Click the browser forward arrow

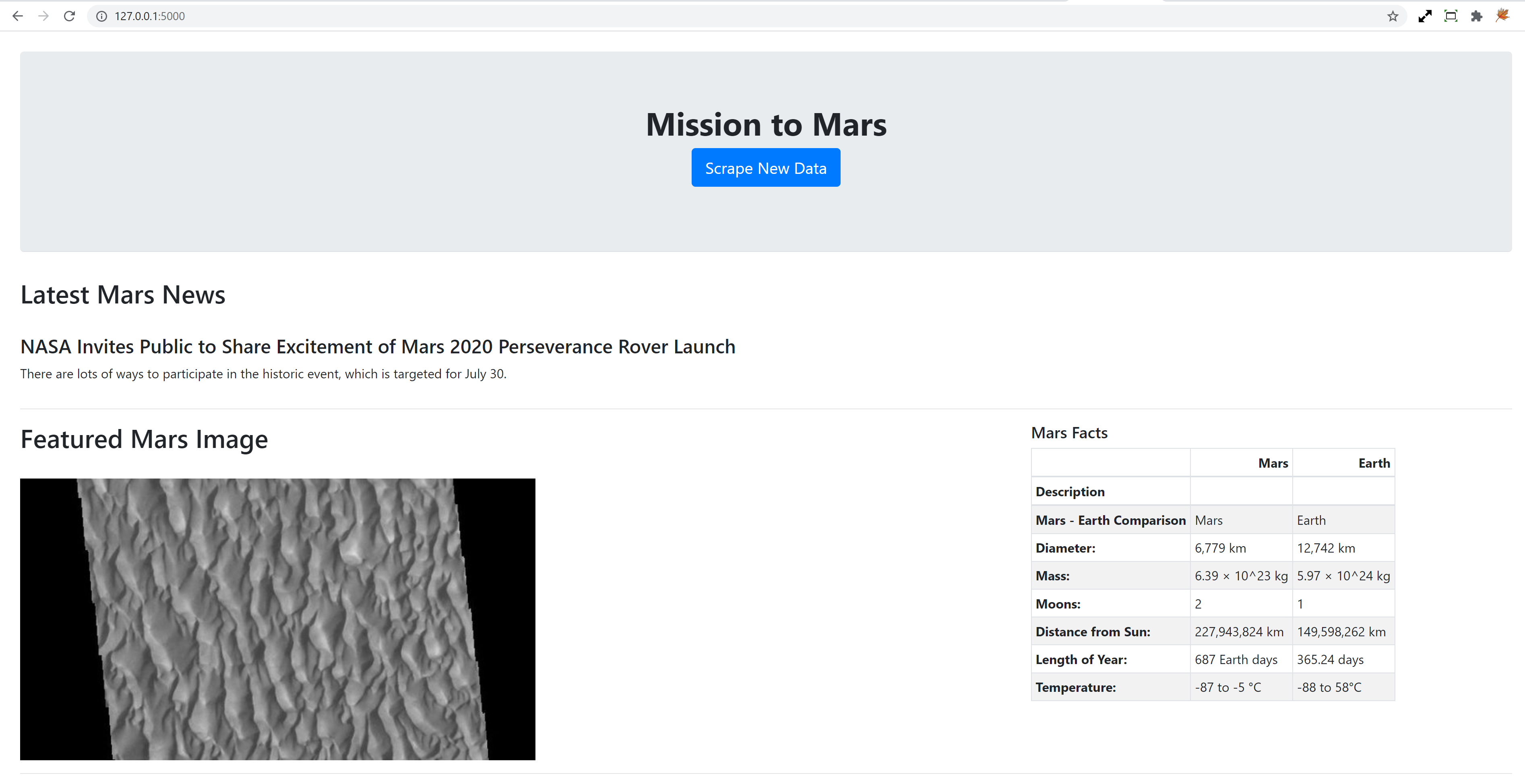point(43,16)
